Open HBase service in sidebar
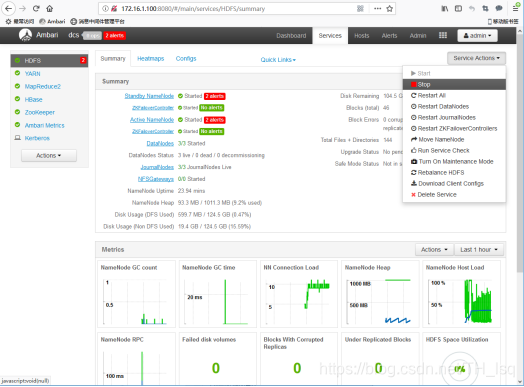 33,100
